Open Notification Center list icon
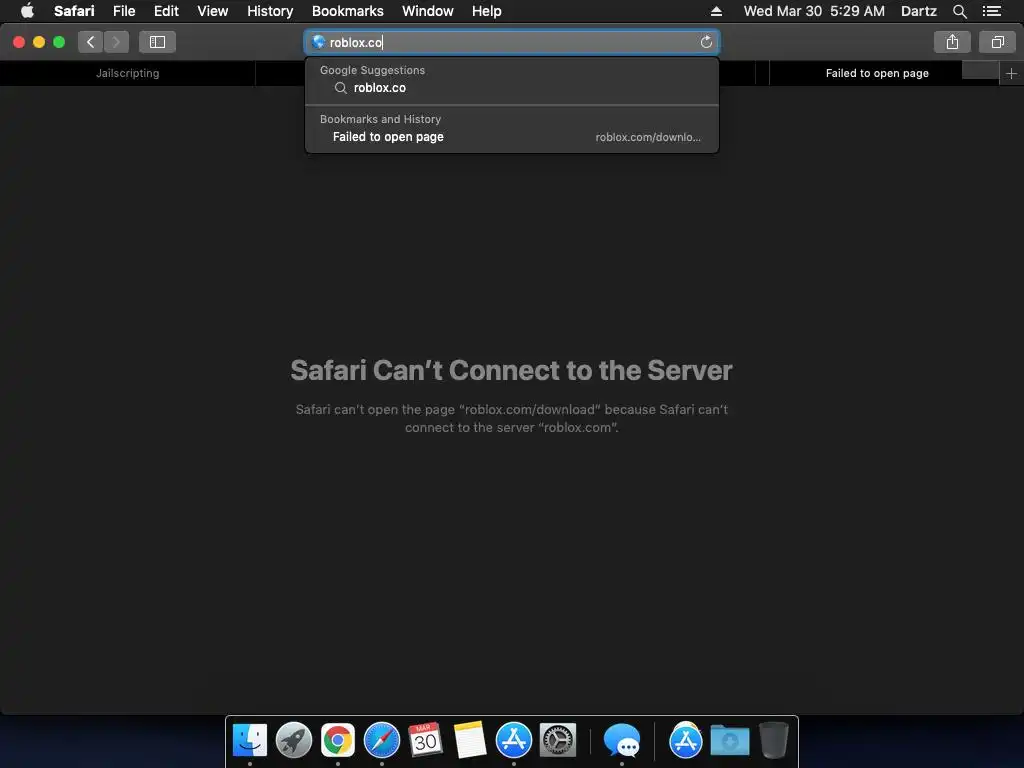Image resolution: width=1024 pixels, height=768 pixels. [x=992, y=11]
